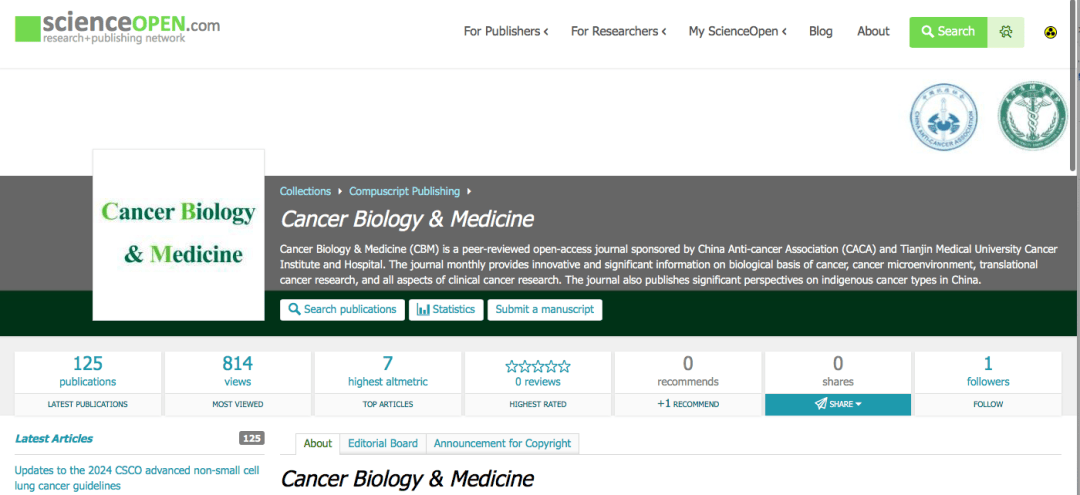The image size is (1080, 495).
Task: Go to the Compuscript Publishing breadcrumb
Action: (x=404, y=191)
